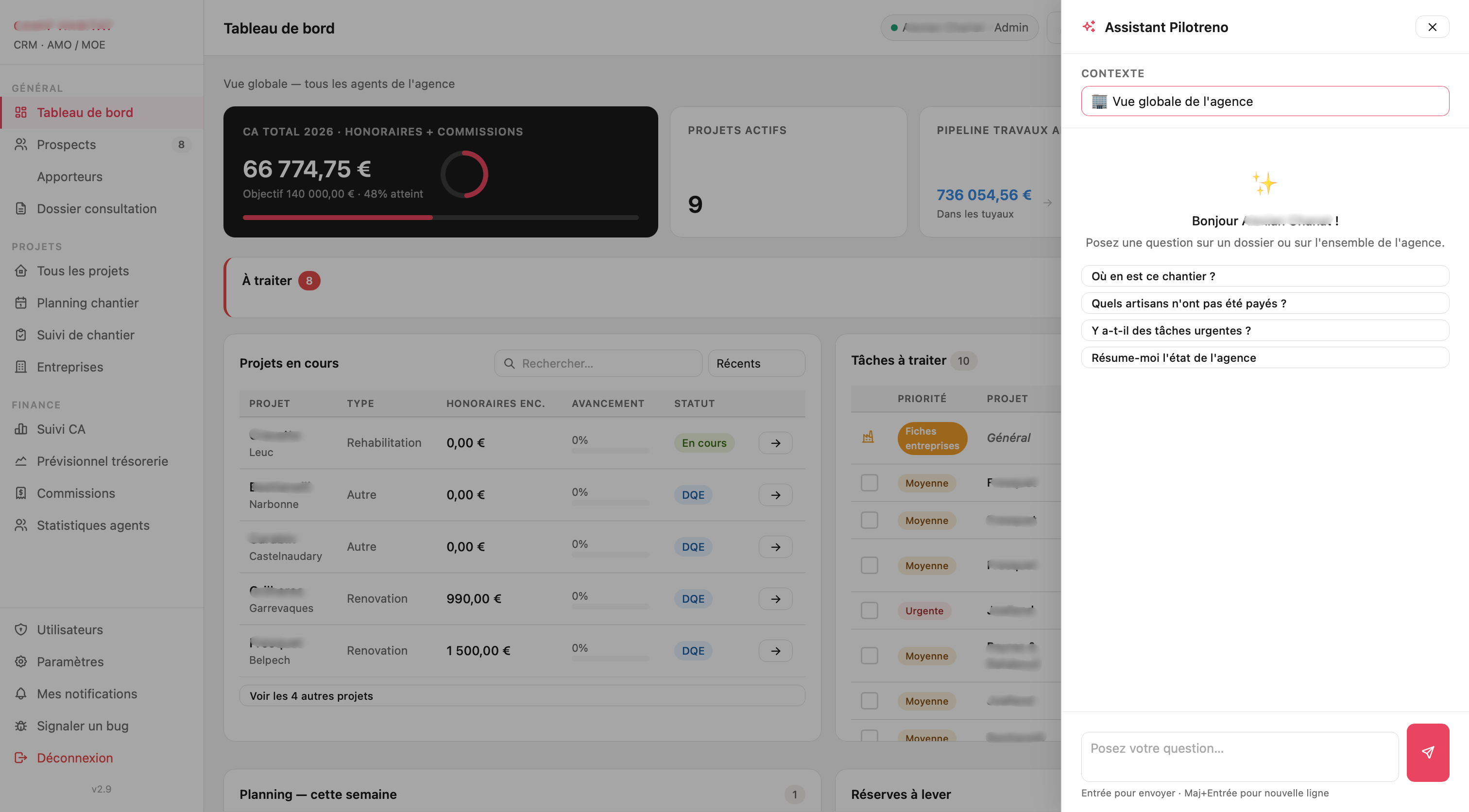1469x812 pixels.
Task: Open the Leuc project arrow button
Action: coord(776,443)
